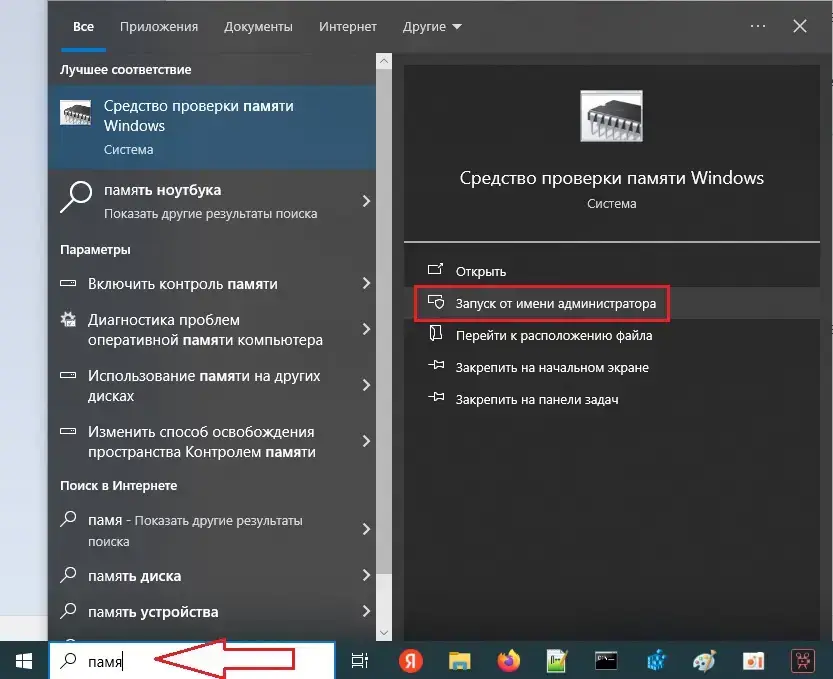
Task: Click the open-window icon next to "Открыть"
Action: [436, 269]
